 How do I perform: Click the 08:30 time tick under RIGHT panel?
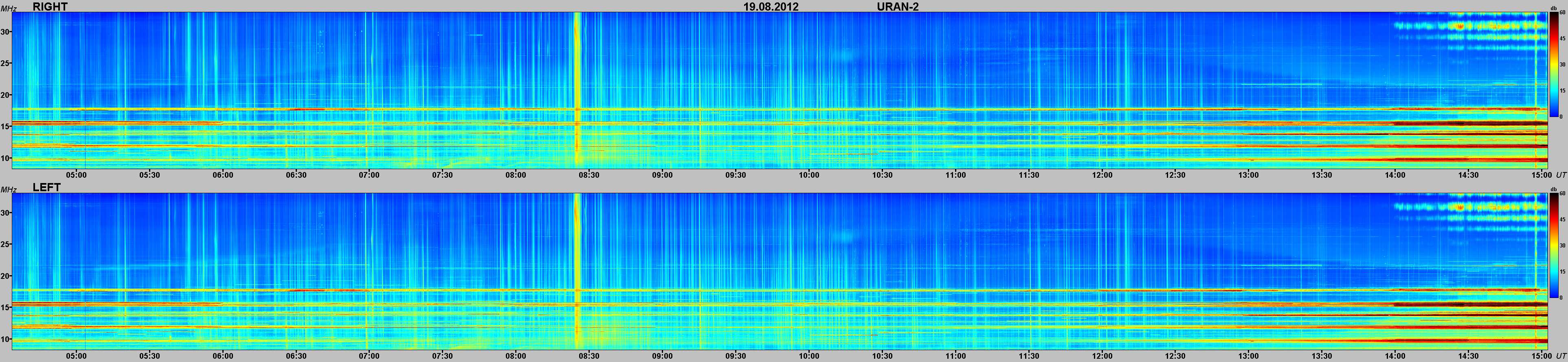589,175
